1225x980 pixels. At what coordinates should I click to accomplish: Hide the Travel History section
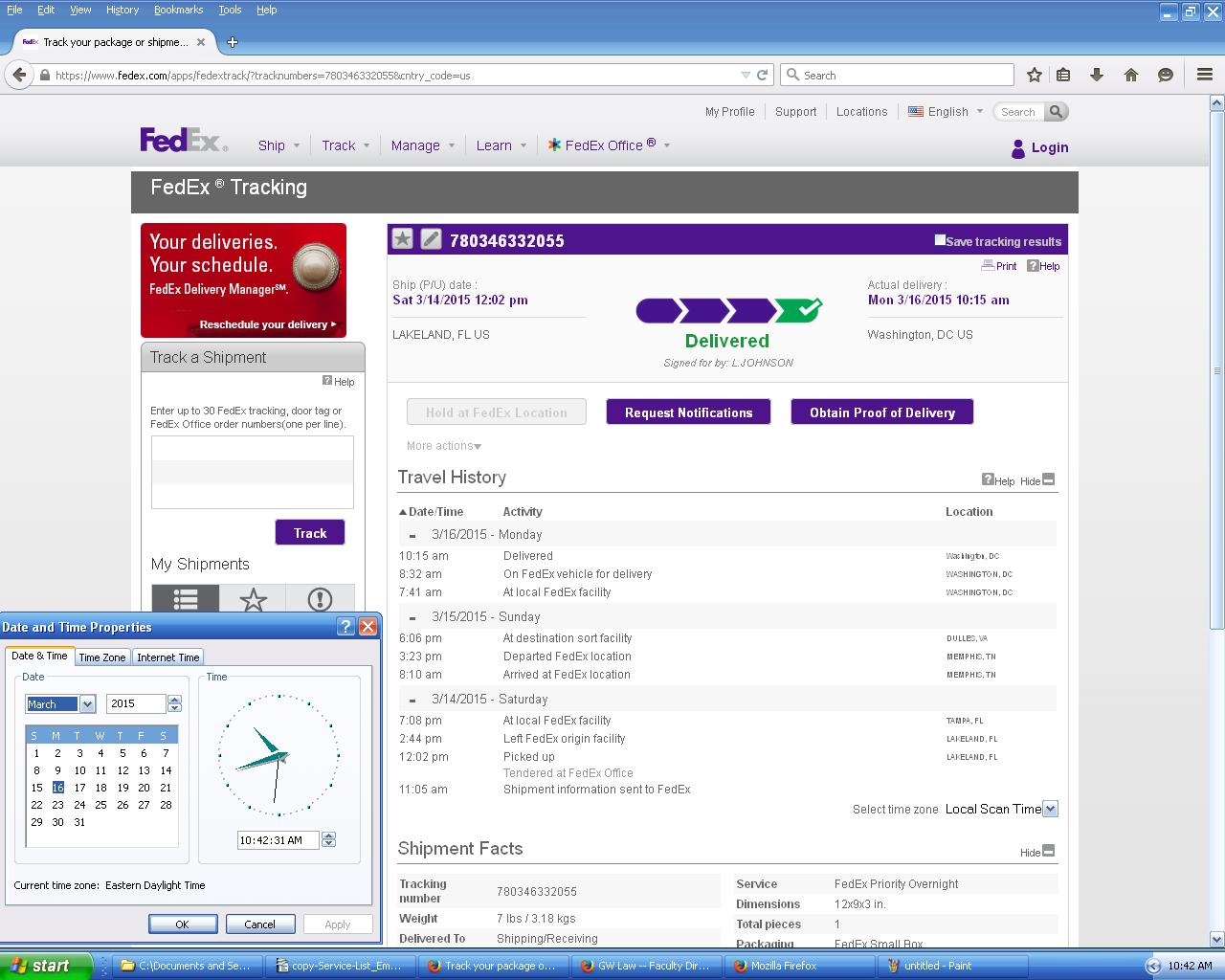(x=1037, y=480)
